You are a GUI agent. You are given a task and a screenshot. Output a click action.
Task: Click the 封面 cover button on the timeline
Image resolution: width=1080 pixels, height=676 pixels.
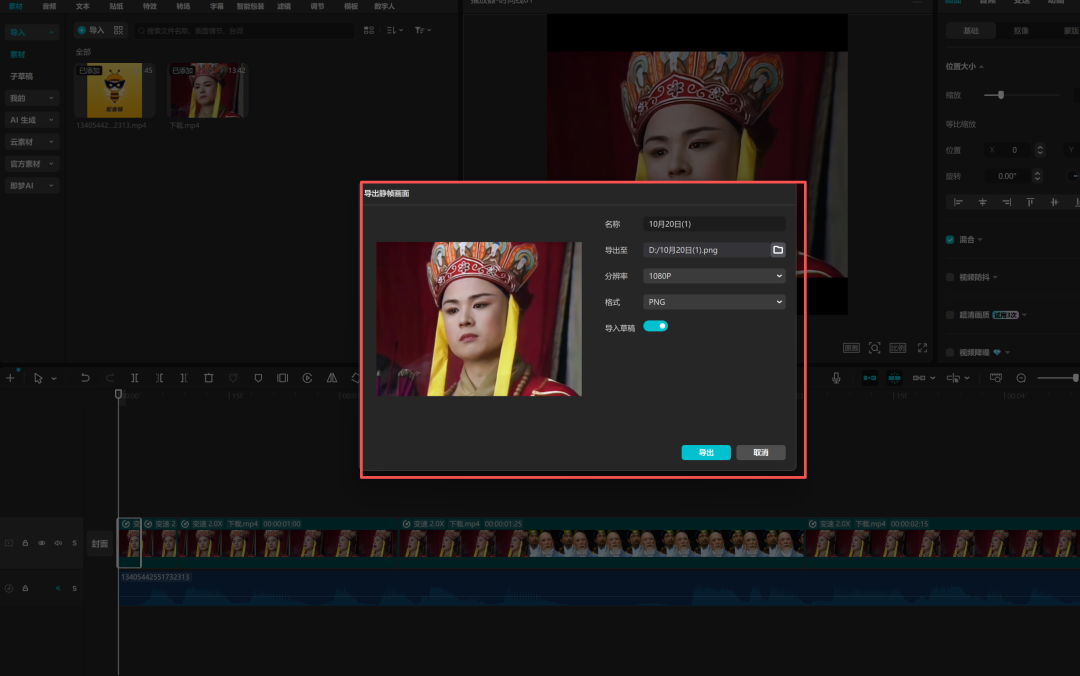100,544
